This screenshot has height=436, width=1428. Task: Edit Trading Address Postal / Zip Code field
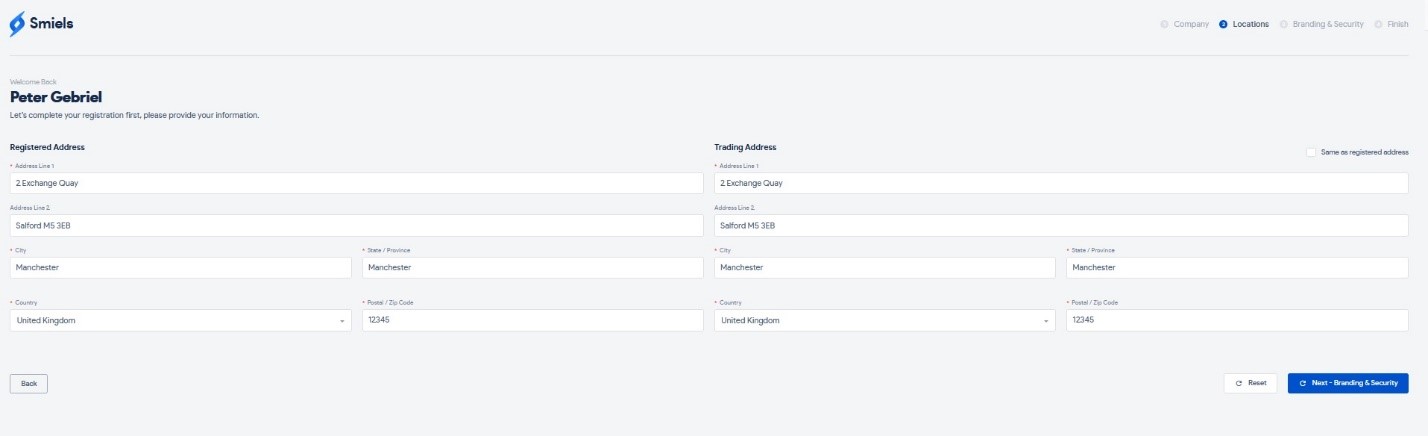tap(1237, 320)
